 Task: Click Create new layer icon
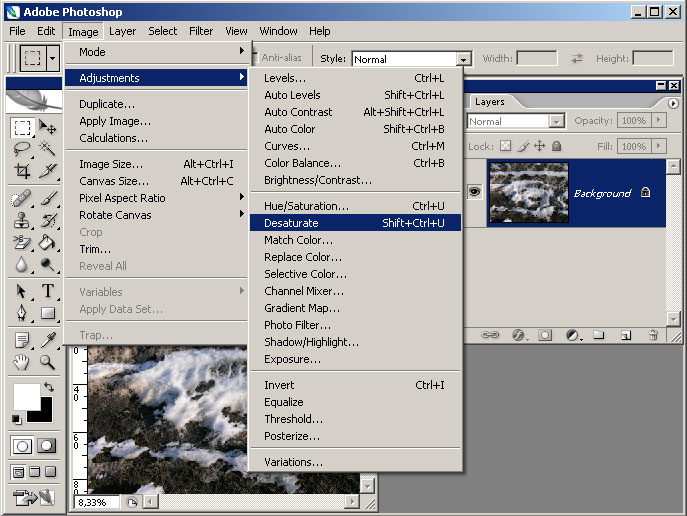(626, 336)
